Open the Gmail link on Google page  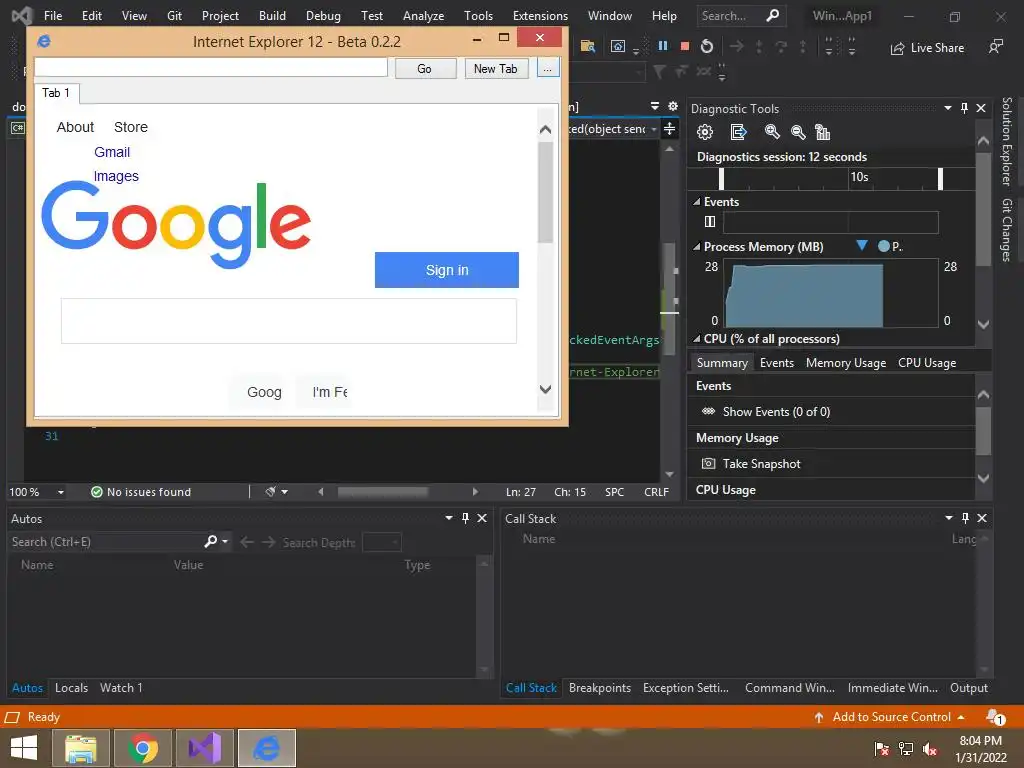pyautogui.click(x=112, y=152)
